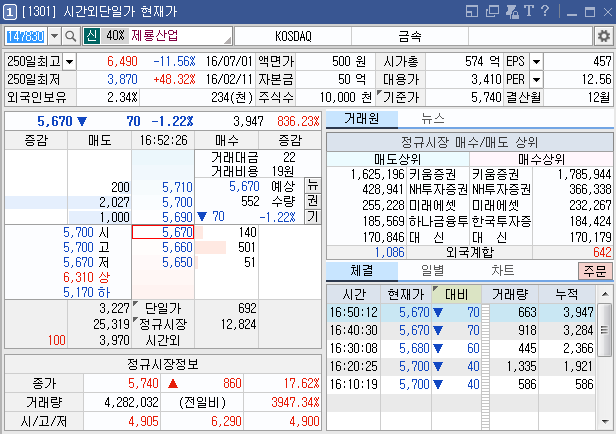
Task: Expand the PER selector dropdown
Action: point(536,80)
